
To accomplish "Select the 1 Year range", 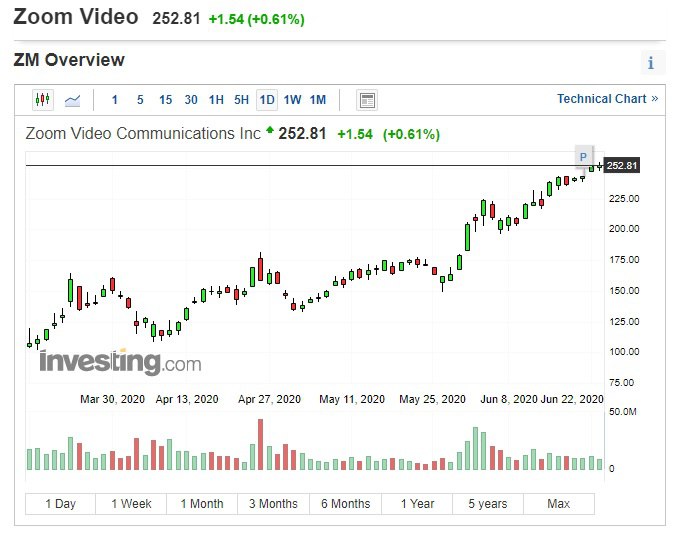I will 417,504.
